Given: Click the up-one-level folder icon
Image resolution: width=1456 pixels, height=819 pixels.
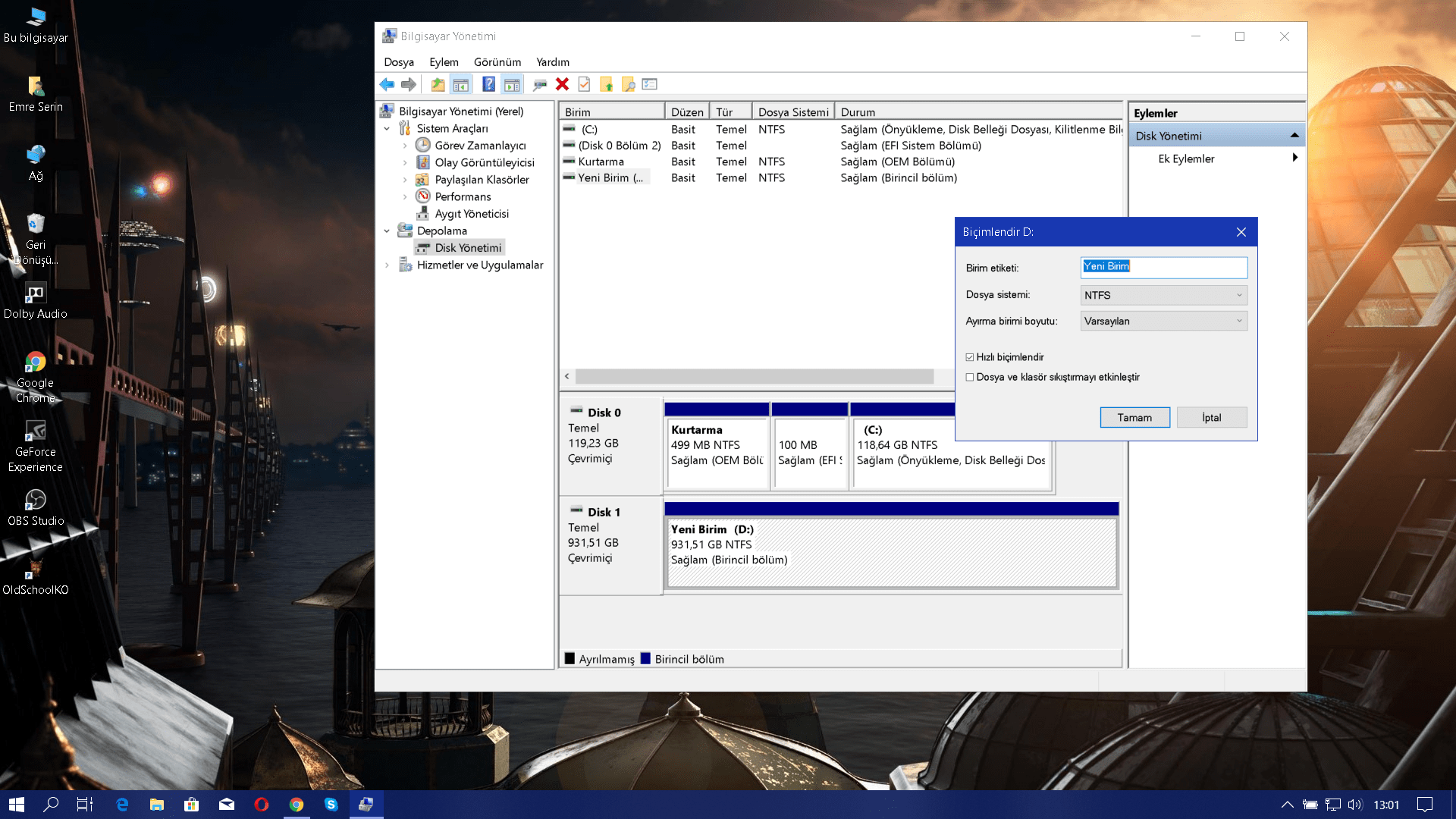Looking at the screenshot, I should pos(438,84).
